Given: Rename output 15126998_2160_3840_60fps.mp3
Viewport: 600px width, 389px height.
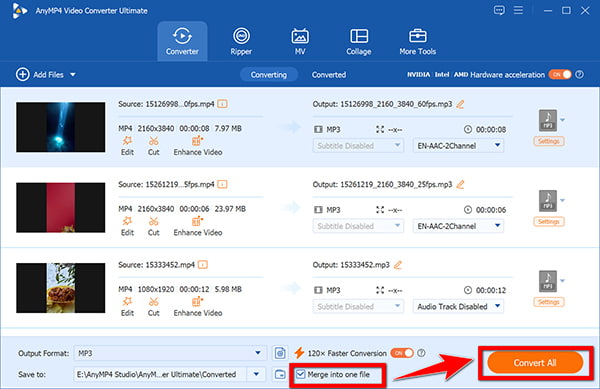Looking at the screenshot, I should (460, 104).
